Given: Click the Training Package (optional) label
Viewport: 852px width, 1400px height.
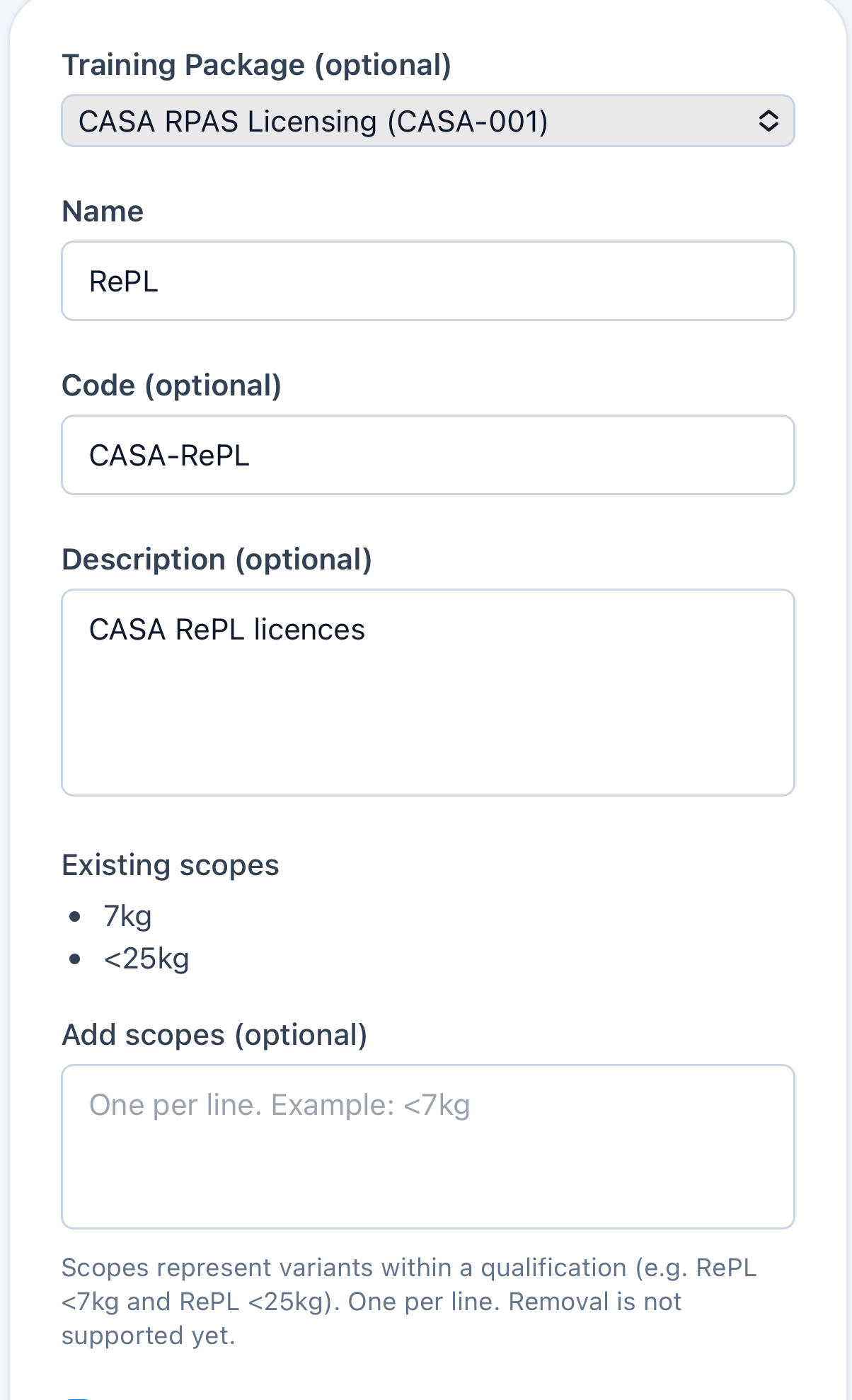Looking at the screenshot, I should pyautogui.click(x=256, y=64).
